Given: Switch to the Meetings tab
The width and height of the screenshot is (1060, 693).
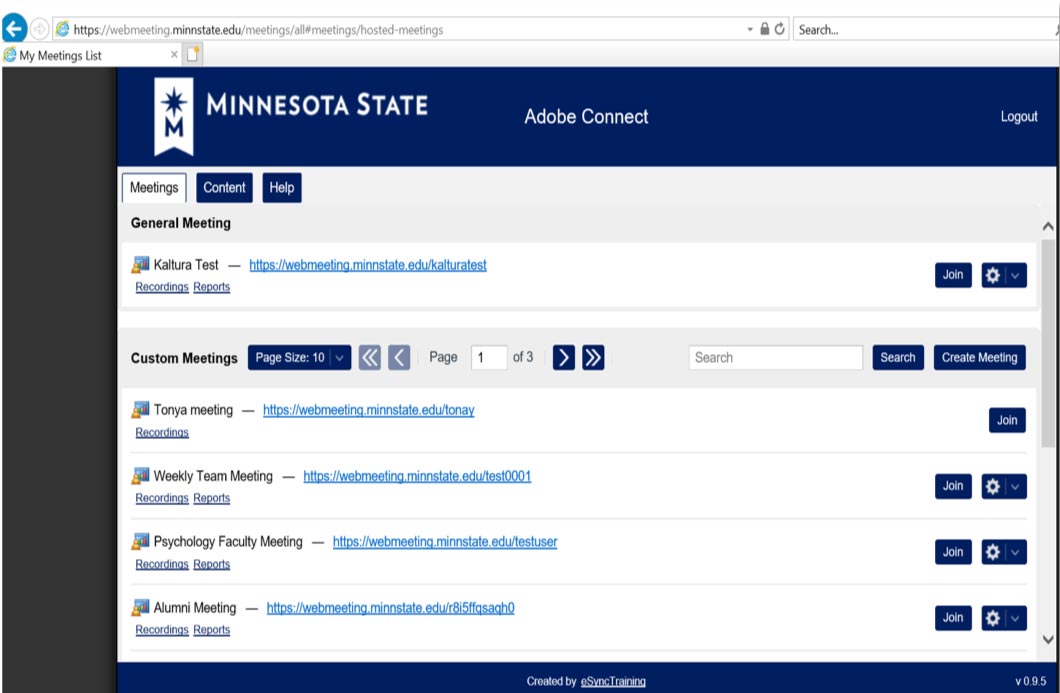Looking at the screenshot, I should [x=154, y=187].
